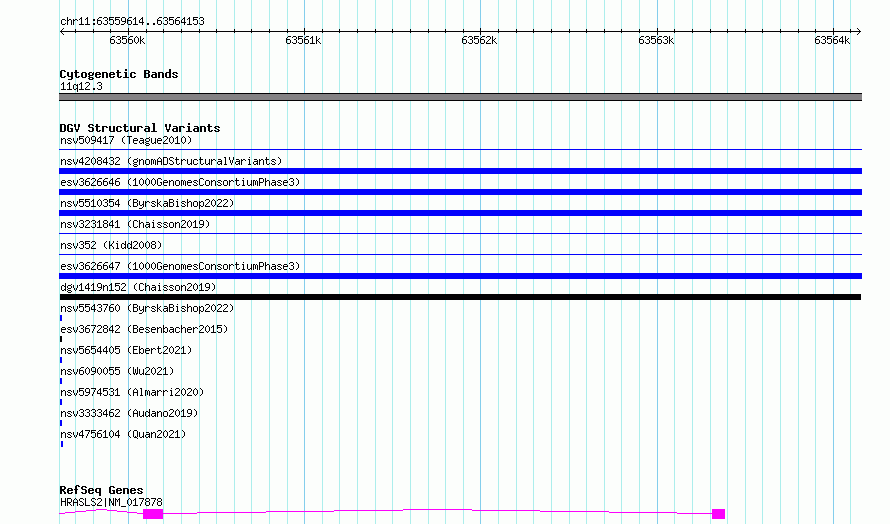Click the Cytogenetic Bands track title

pyautogui.click(x=119, y=74)
